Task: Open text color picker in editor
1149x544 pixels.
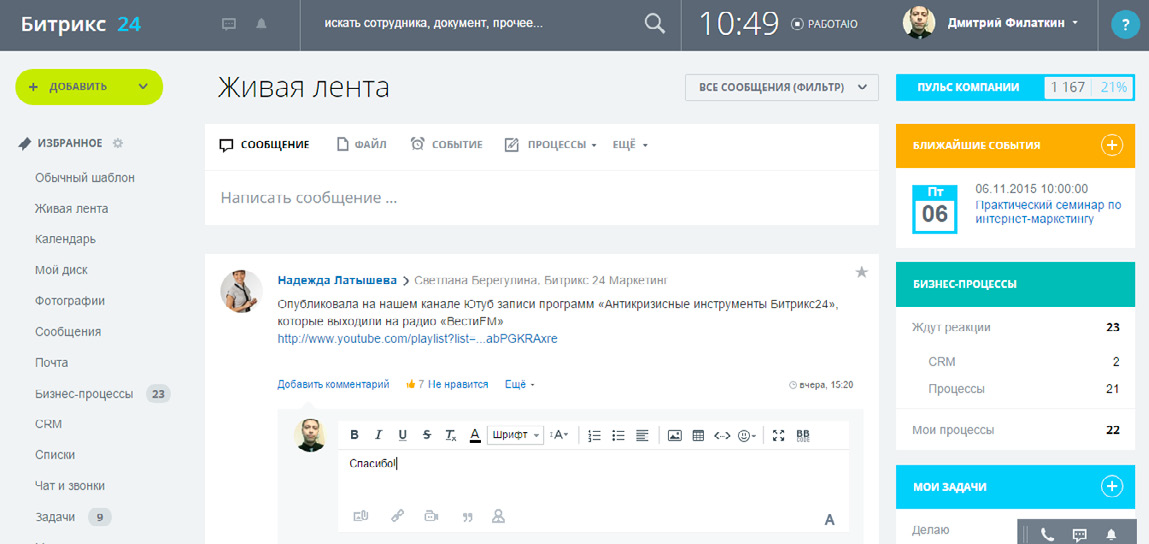Action: point(474,435)
